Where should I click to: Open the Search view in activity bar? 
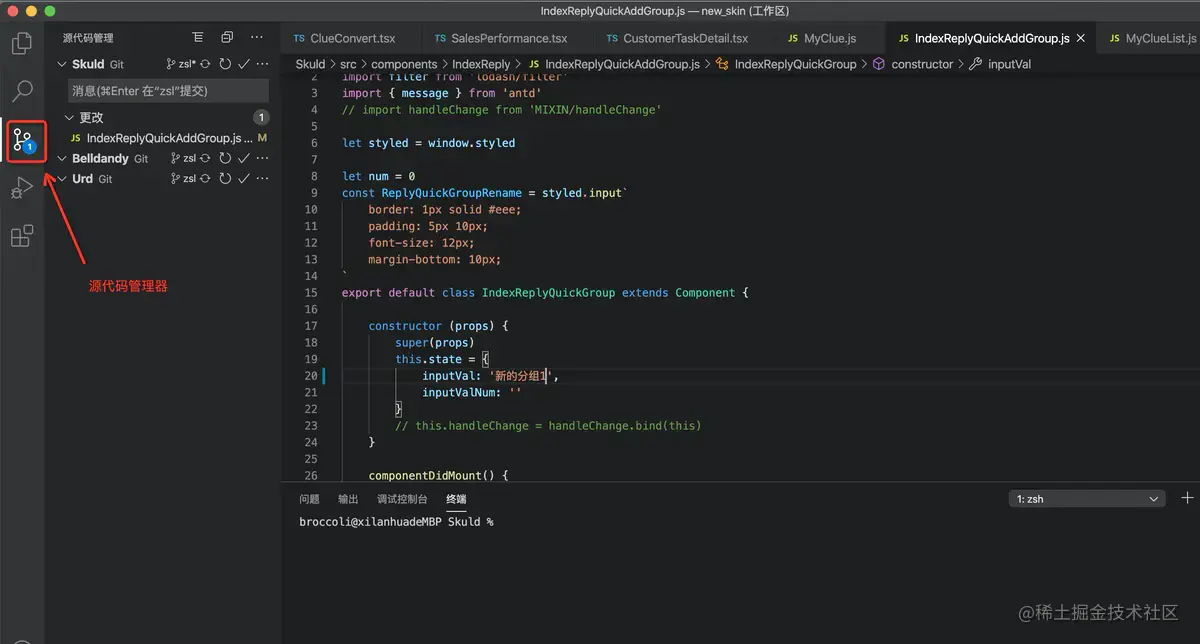[21, 91]
